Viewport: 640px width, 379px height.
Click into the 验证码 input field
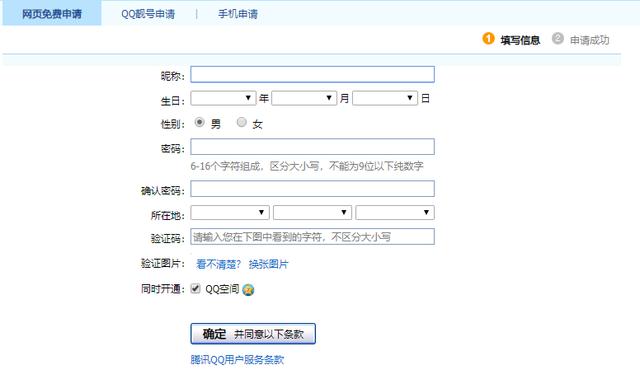tap(312, 237)
